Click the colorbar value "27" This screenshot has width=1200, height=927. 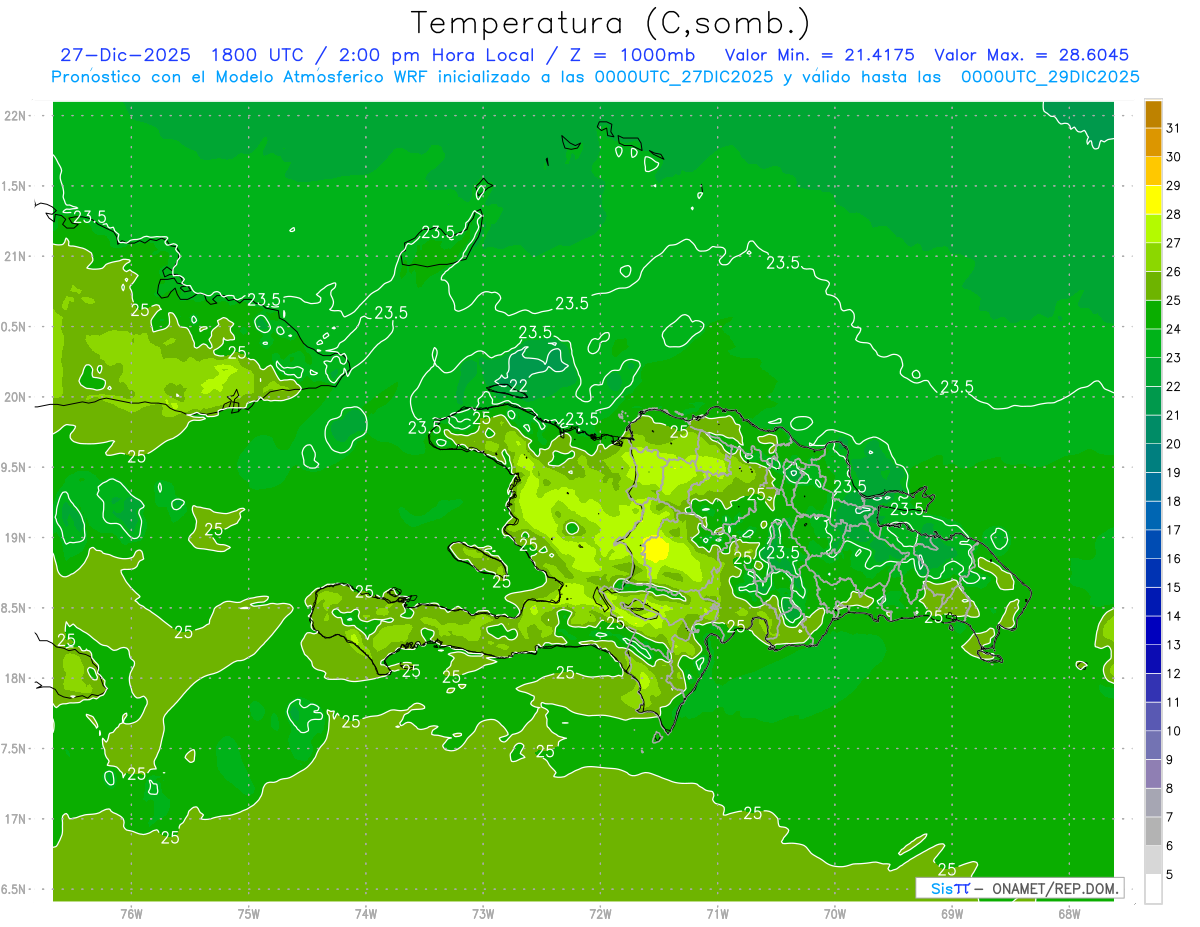(1174, 243)
